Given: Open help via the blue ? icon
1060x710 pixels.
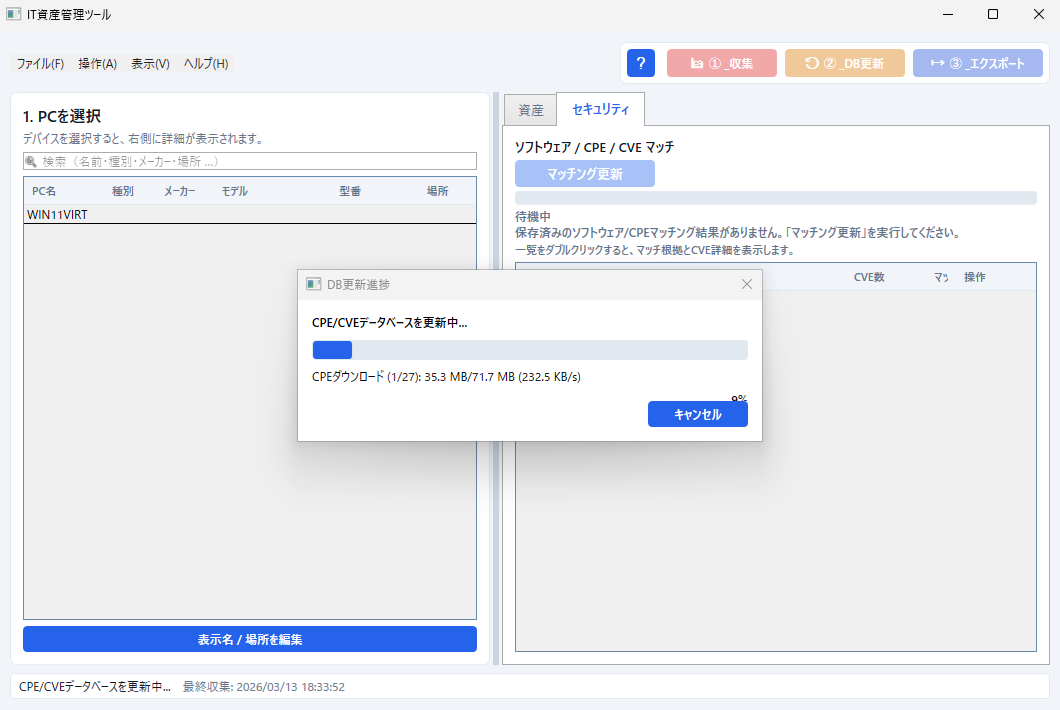Looking at the screenshot, I should [x=640, y=62].
